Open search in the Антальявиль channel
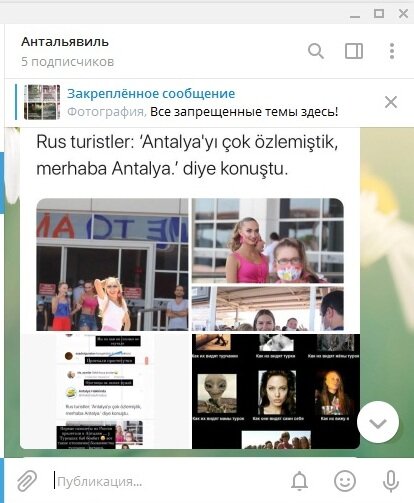This screenshot has width=414, height=503. [x=316, y=51]
